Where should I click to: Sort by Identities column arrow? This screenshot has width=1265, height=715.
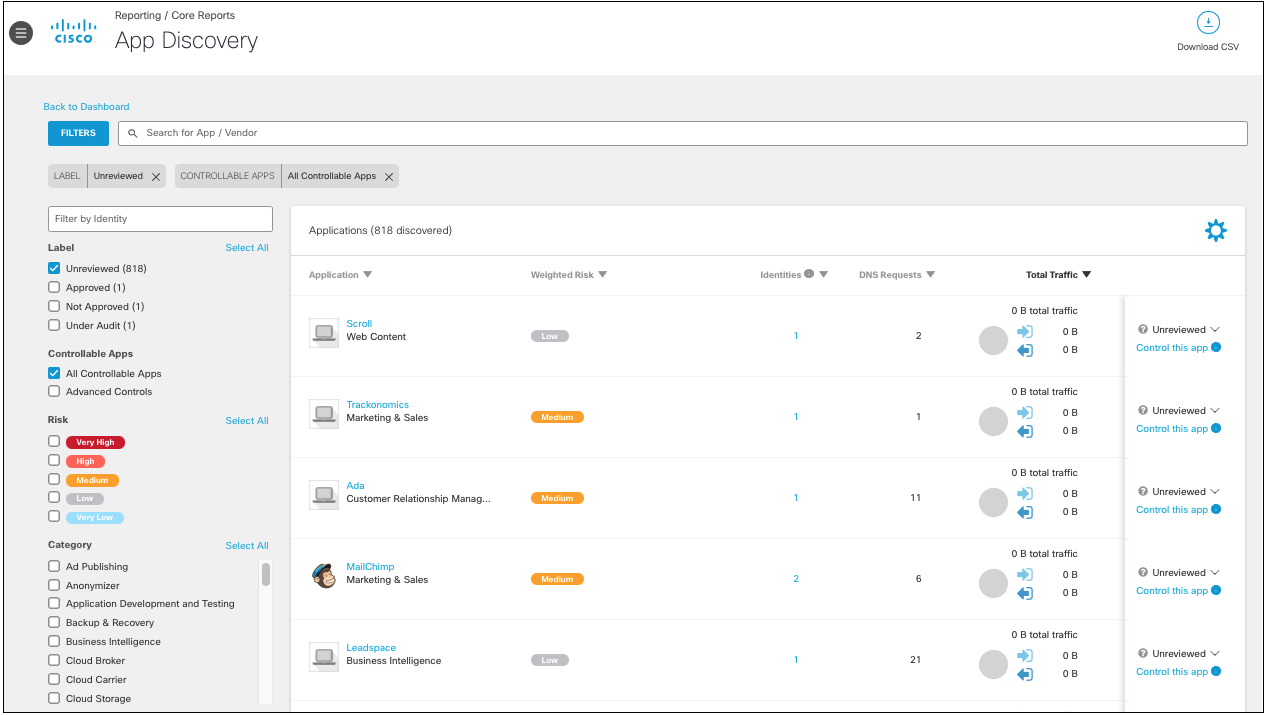point(823,275)
